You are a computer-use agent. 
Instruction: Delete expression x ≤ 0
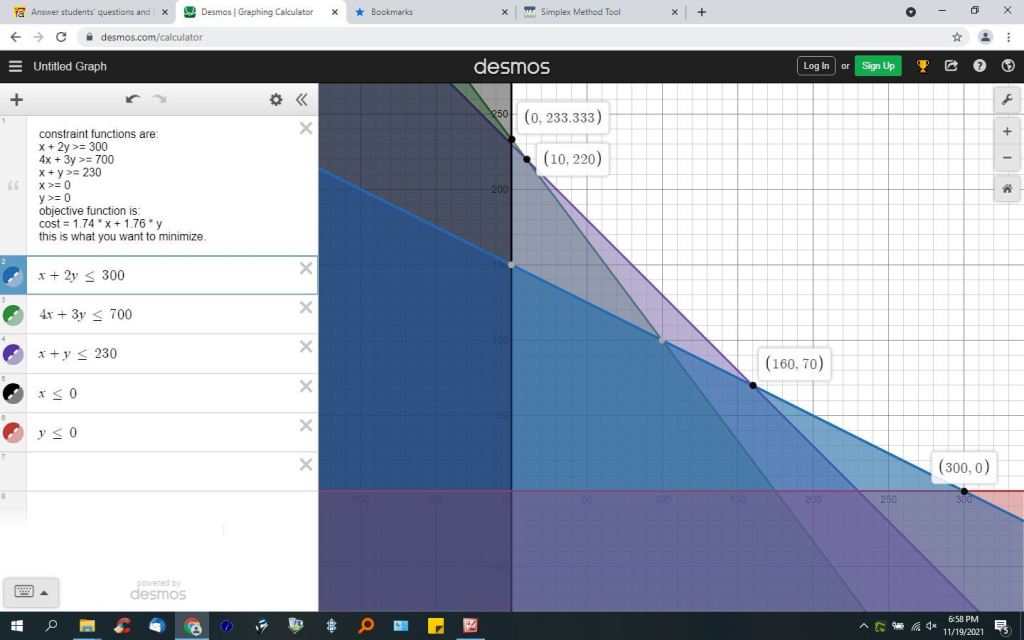point(306,387)
